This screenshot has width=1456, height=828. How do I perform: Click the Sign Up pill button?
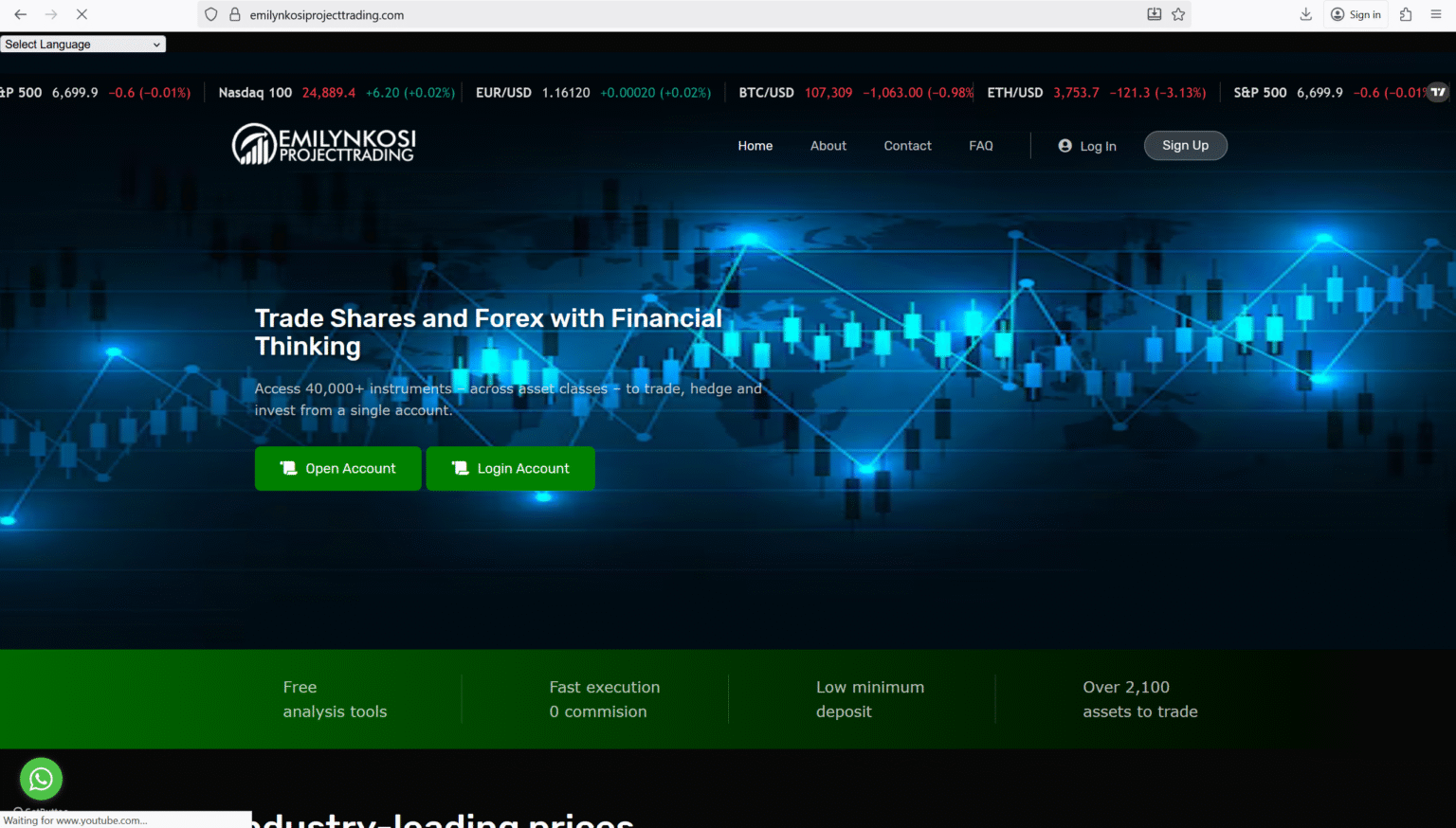1185,146
